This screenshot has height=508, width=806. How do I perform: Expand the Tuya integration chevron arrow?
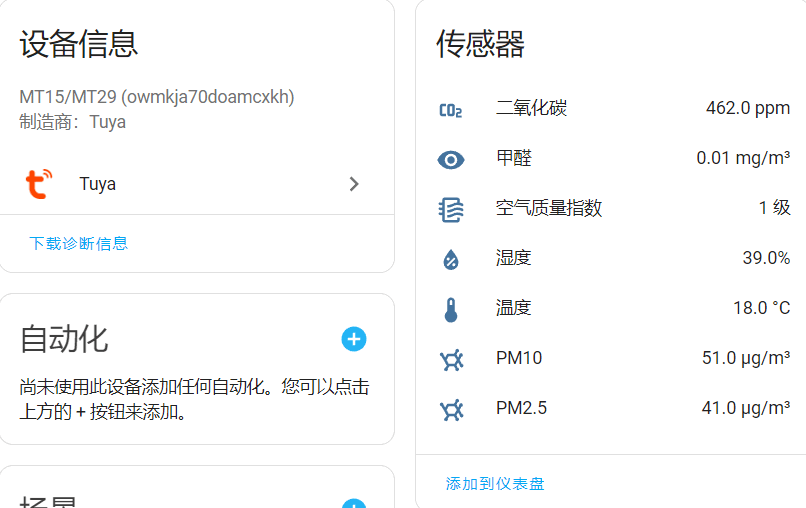[353, 184]
